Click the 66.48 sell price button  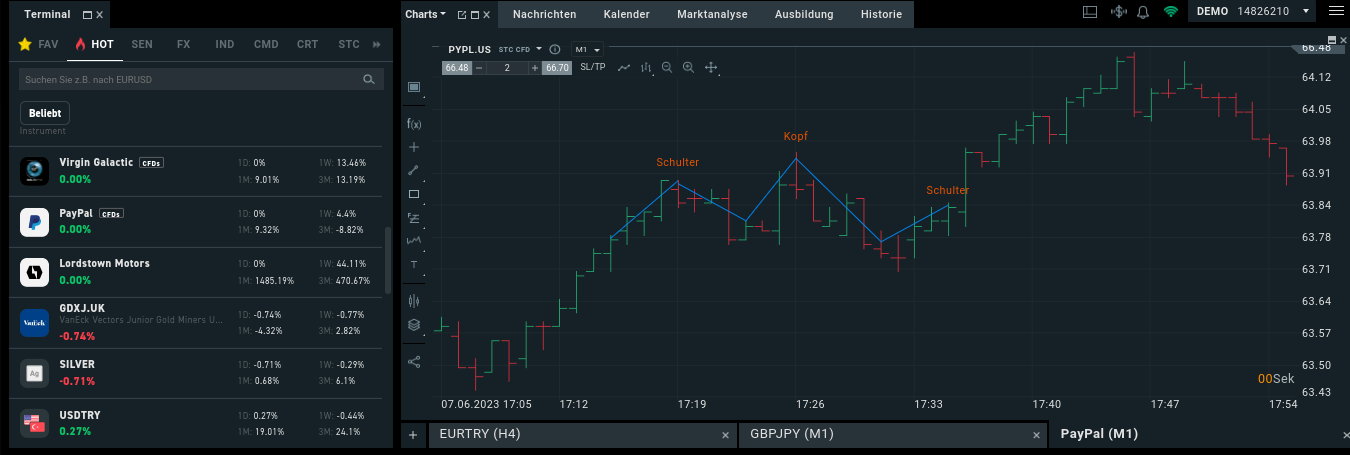457,68
